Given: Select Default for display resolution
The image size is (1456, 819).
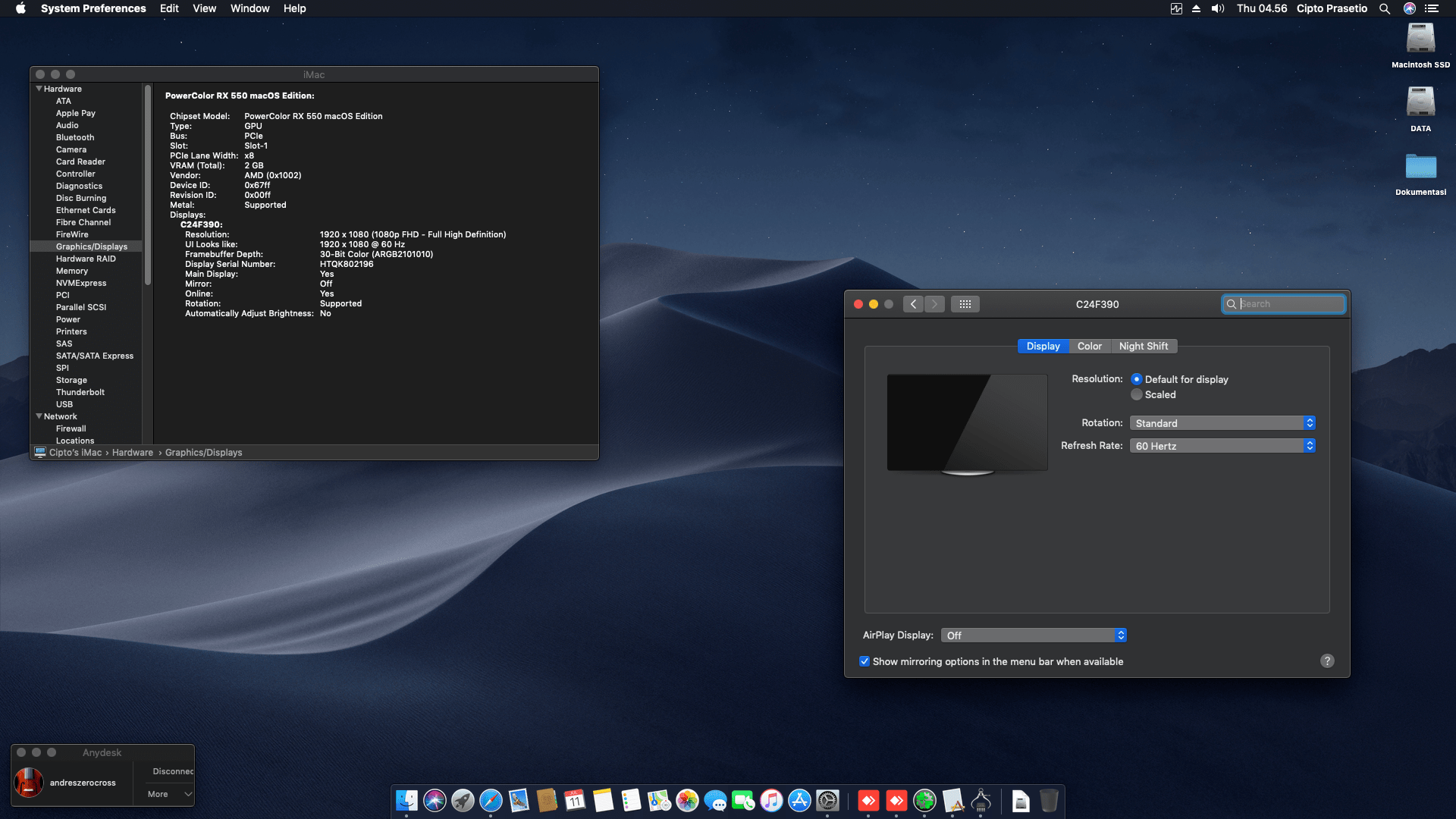Looking at the screenshot, I should [x=1137, y=379].
